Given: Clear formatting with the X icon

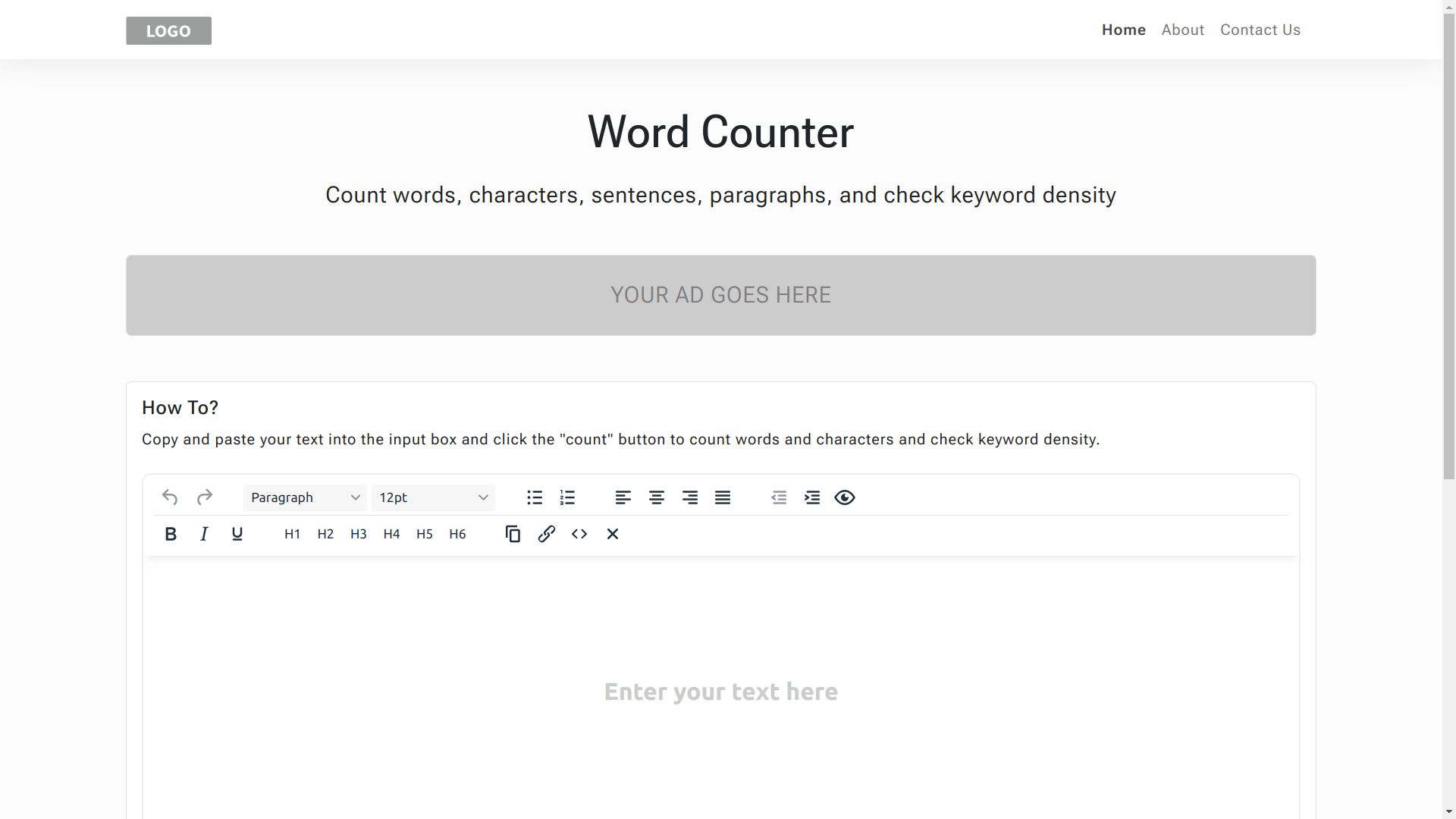Looking at the screenshot, I should [613, 534].
